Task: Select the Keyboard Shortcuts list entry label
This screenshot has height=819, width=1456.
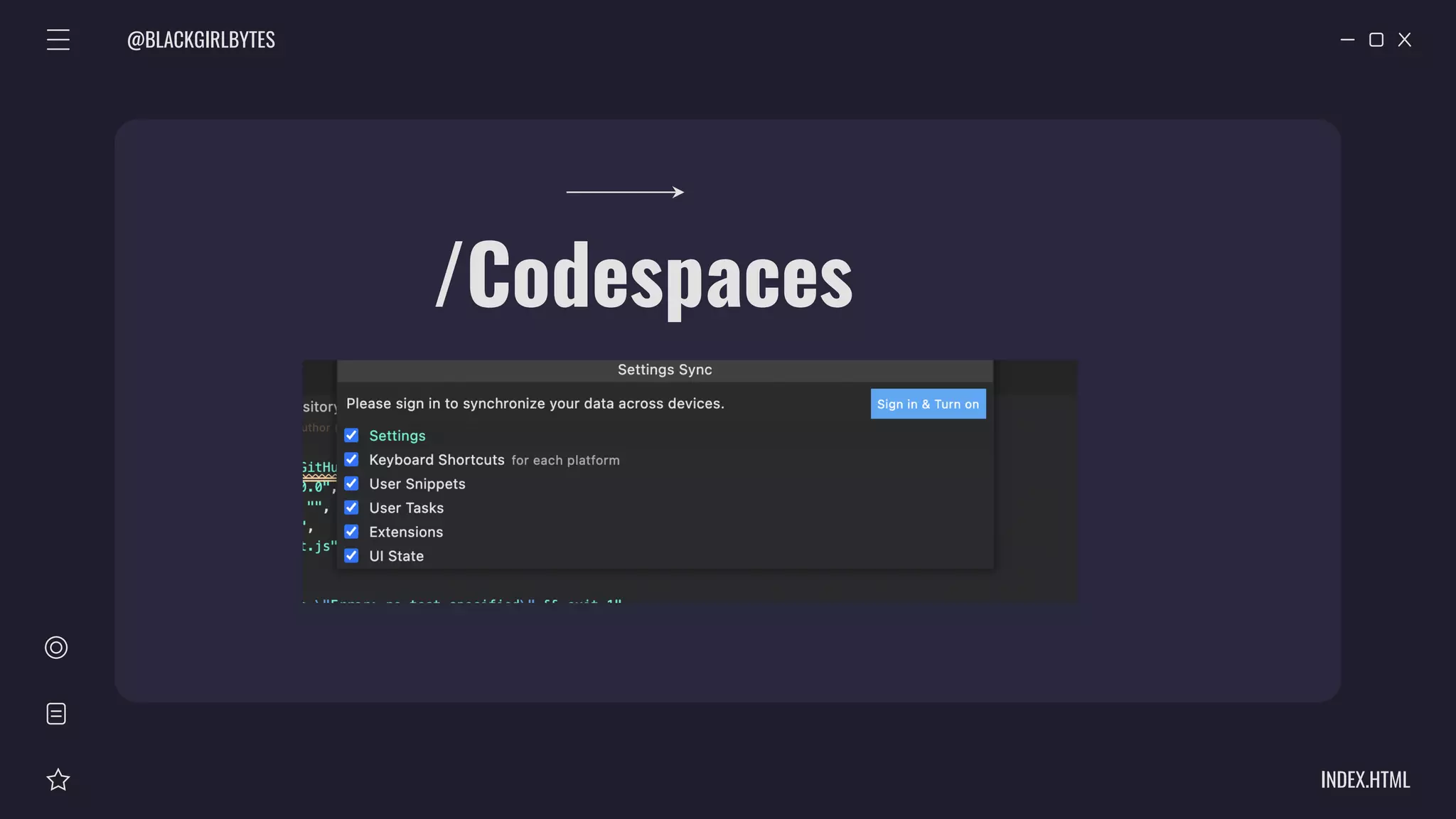Action: (x=437, y=460)
